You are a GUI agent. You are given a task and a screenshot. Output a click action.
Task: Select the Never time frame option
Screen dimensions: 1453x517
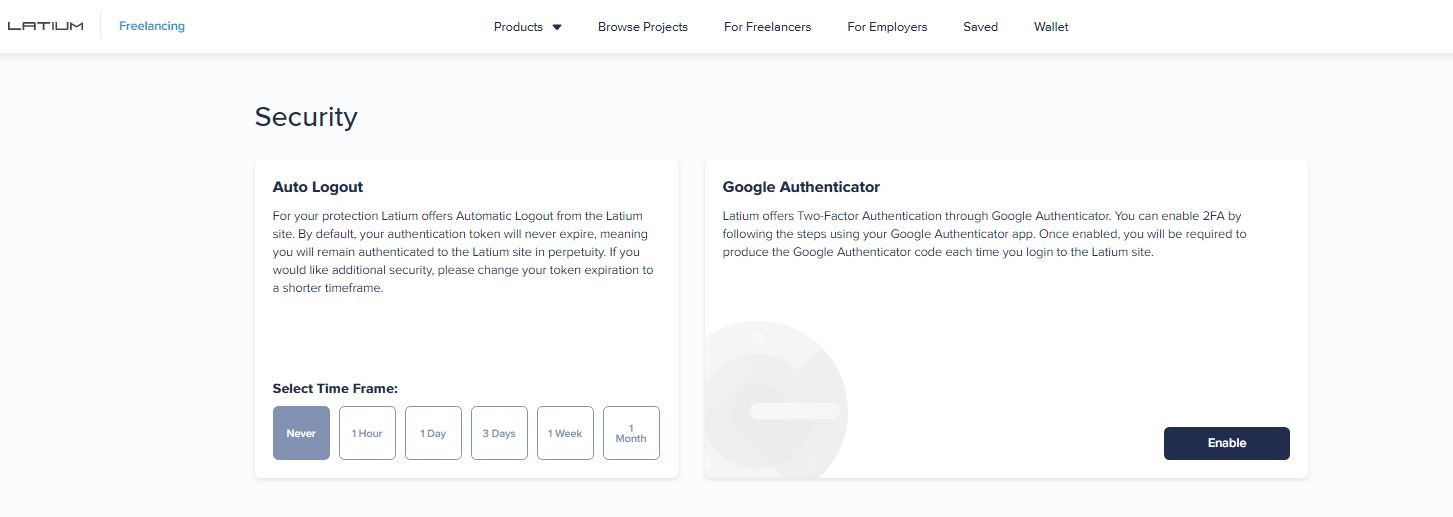tap(301, 433)
